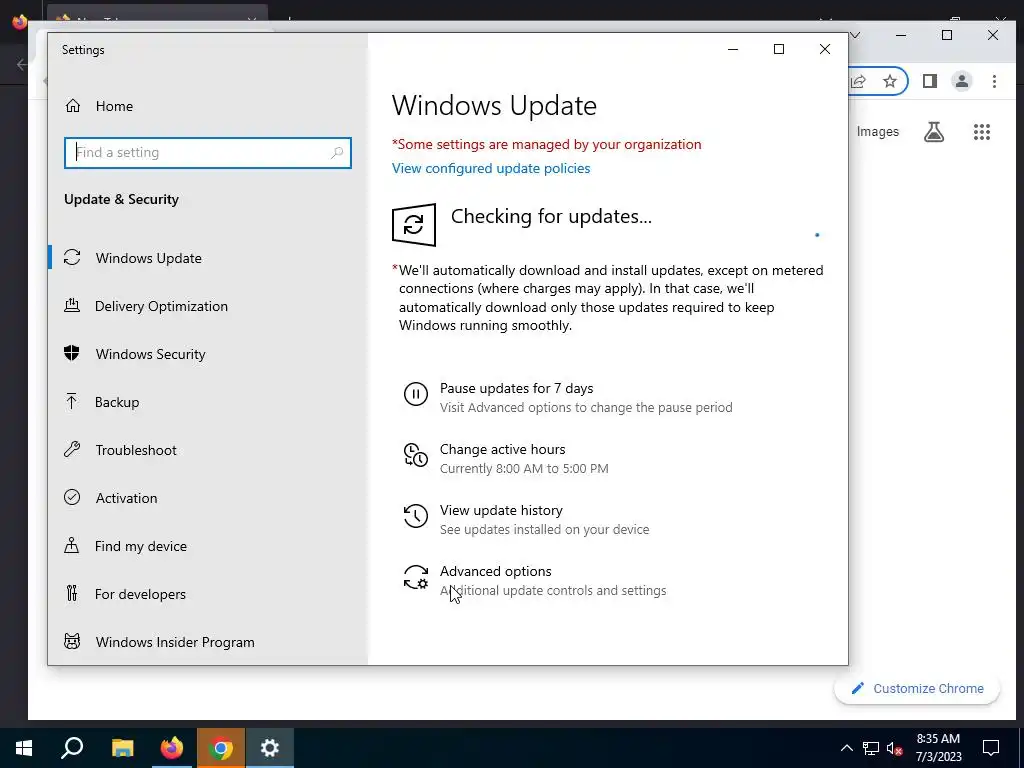This screenshot has height=768, width=1024.
Task: Open Google Labs flask icon in Chrome
Action: [x=934, y=132]
